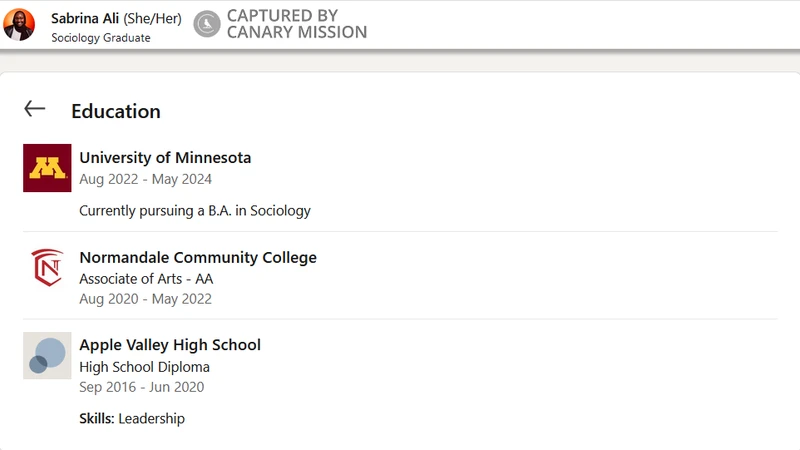Click the Associate of Arts - AA degree text

tap(146, 279)
